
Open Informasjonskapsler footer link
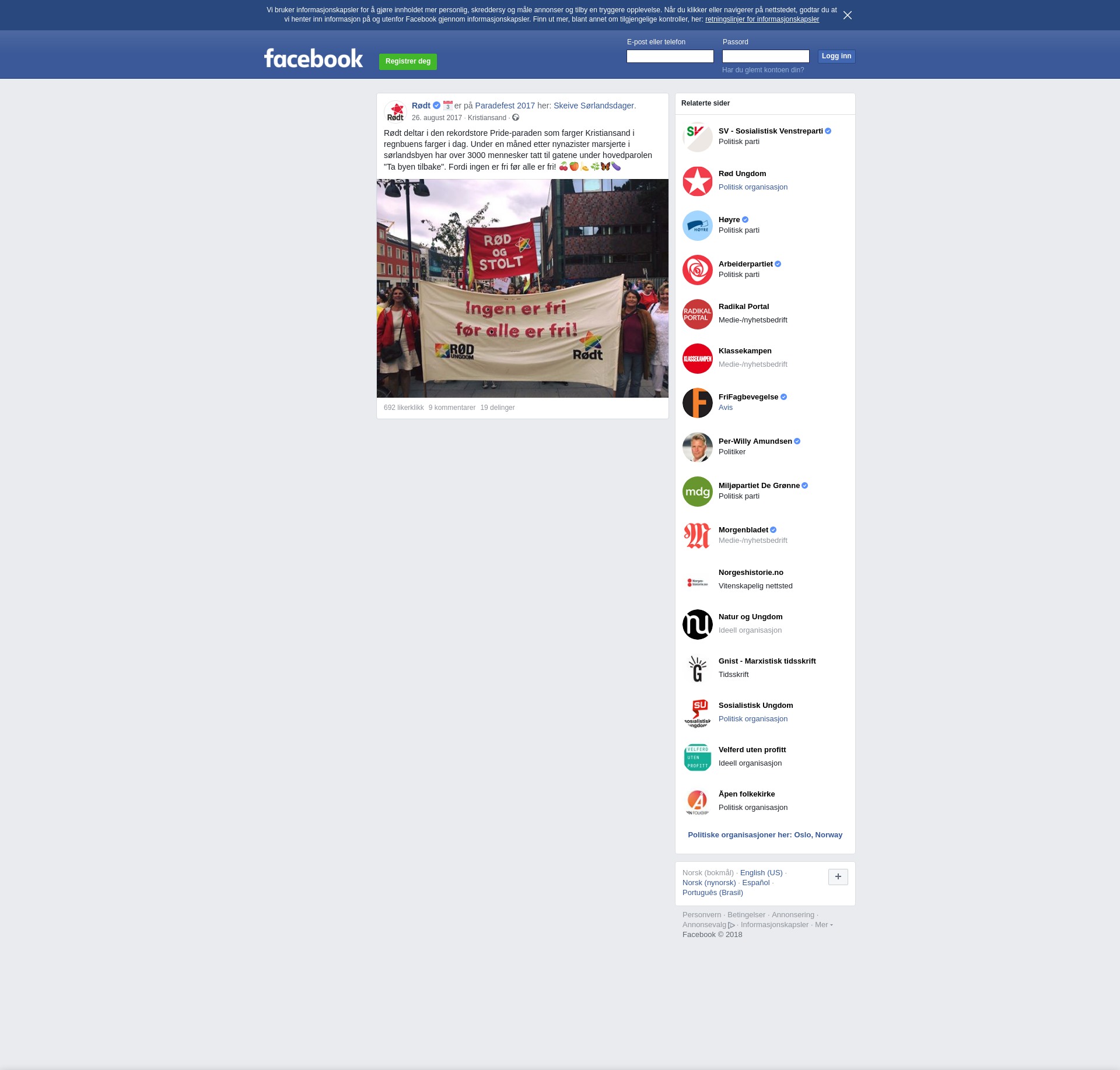(775, 925)
